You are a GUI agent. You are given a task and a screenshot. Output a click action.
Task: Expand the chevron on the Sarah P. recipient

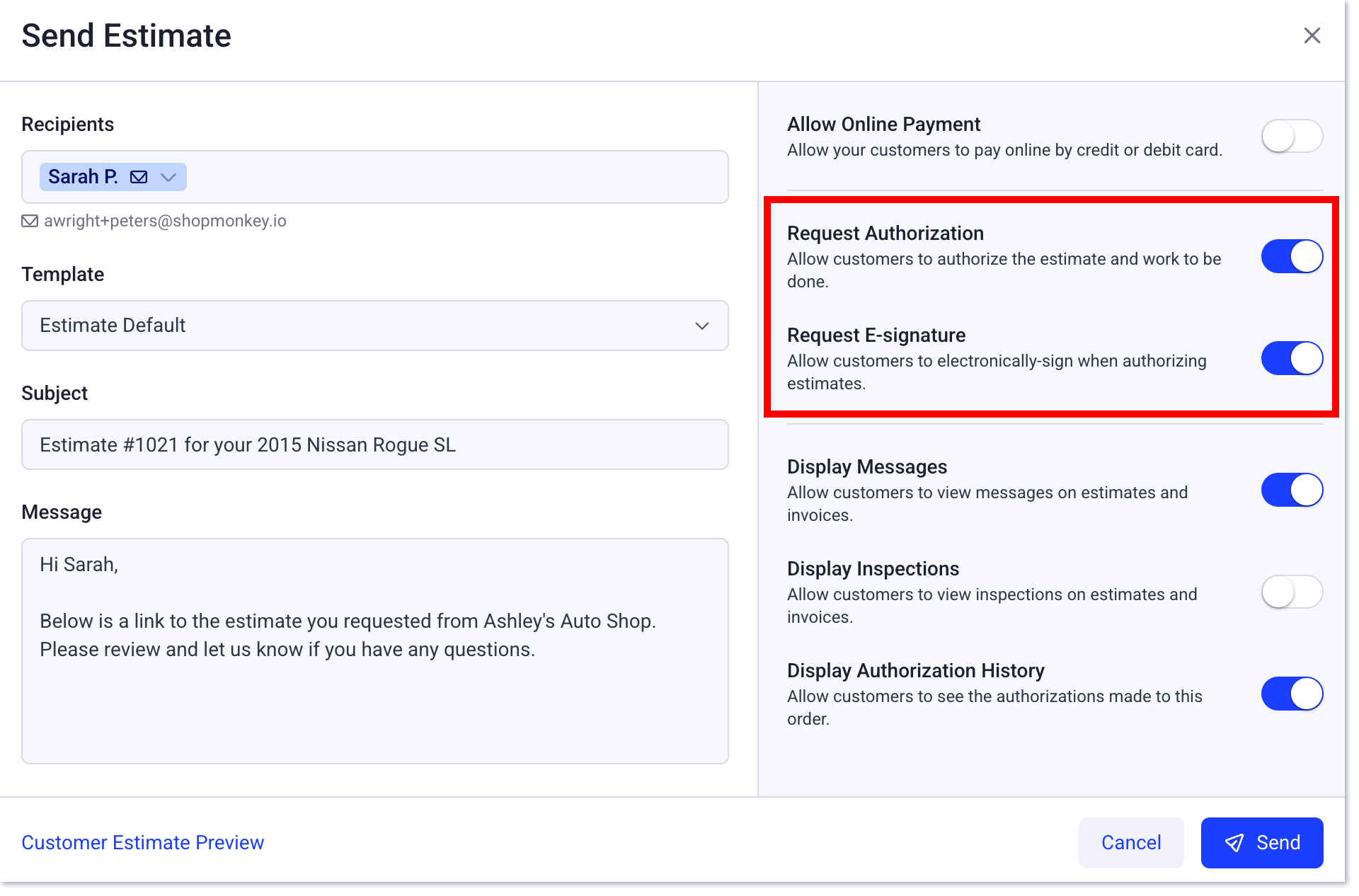[168, 177]
